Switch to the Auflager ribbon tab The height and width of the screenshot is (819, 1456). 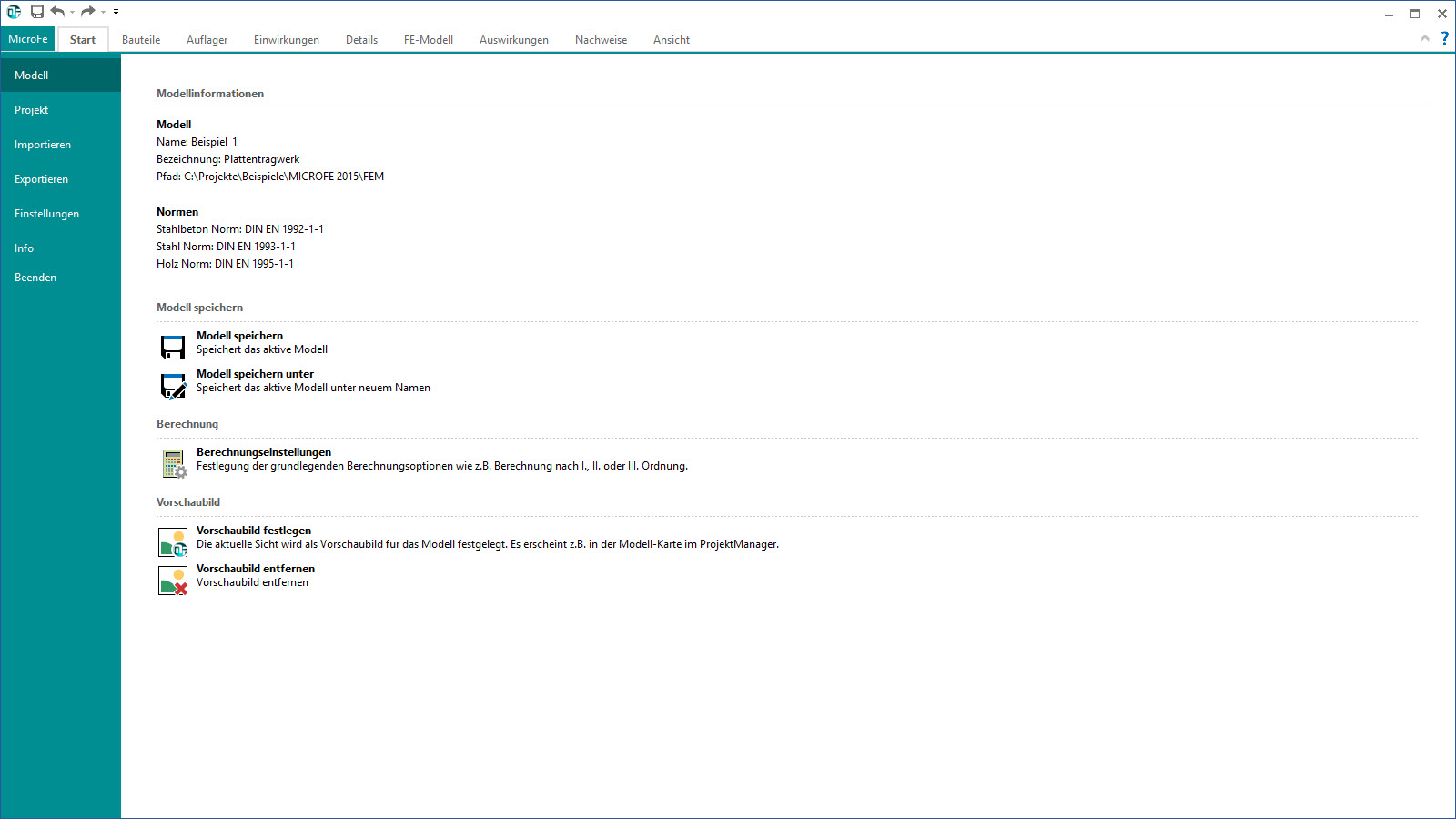pyautogui.click(x=207, y=40)
